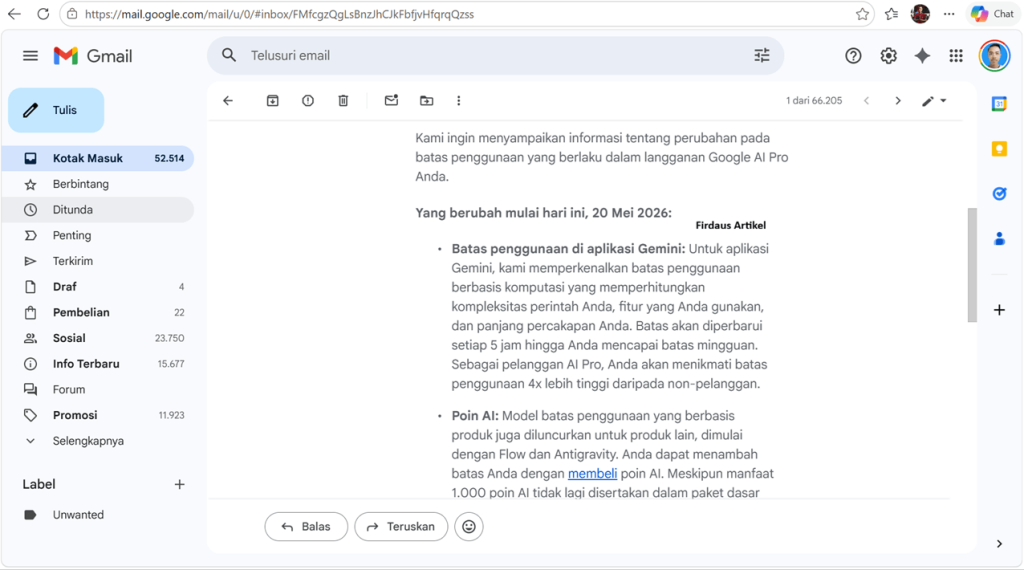This screenshot has height=570, width=1024.
Task: Open the Help question mark icon
Action: click(x=853, y=55)
